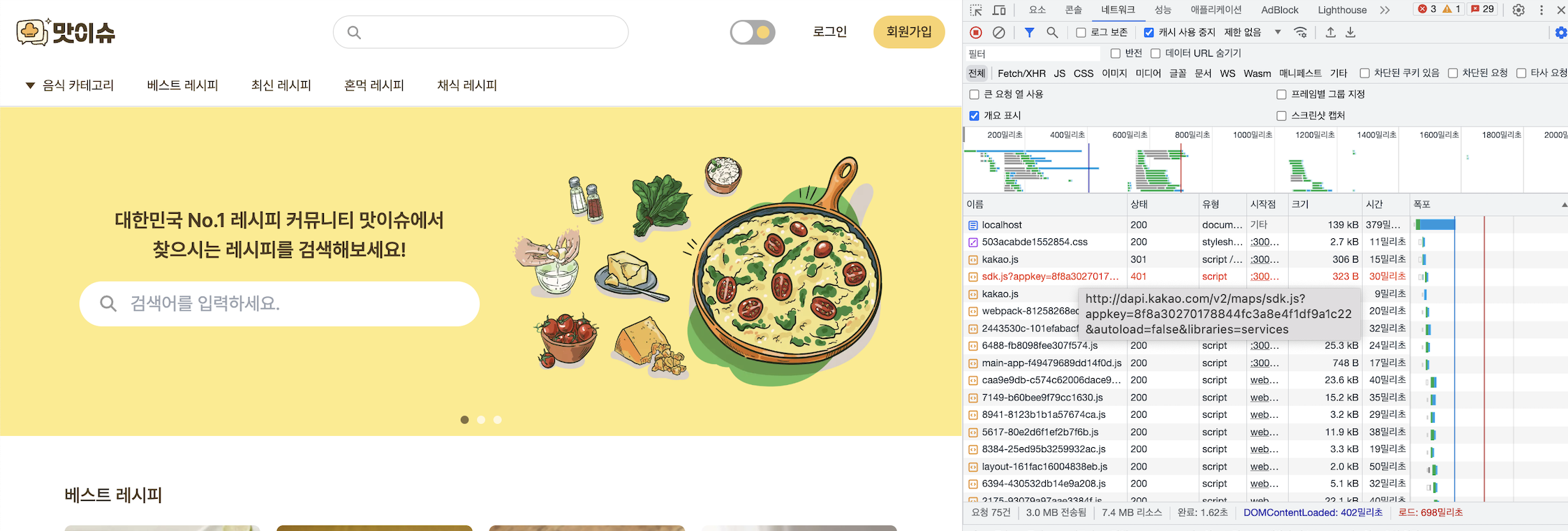Click the 503acabde1552854.css stylesheet icon
The image size is (1568, 531).
point(972,242)
